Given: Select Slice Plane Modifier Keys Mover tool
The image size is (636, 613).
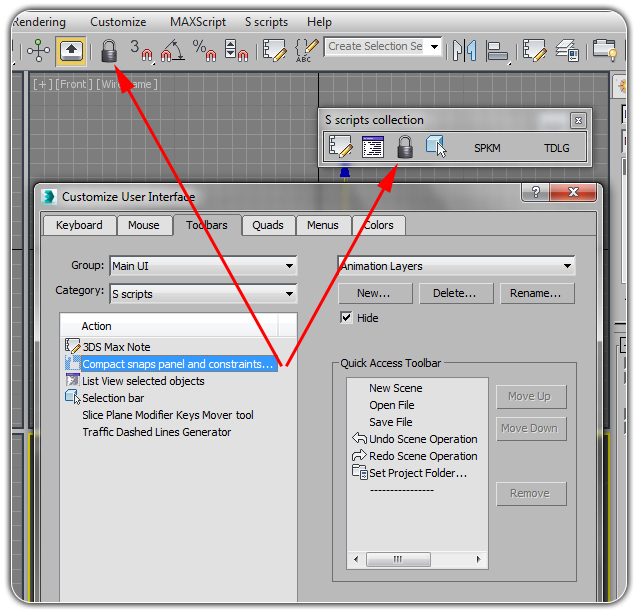Looking at the screenshot, I should (168, 415).
